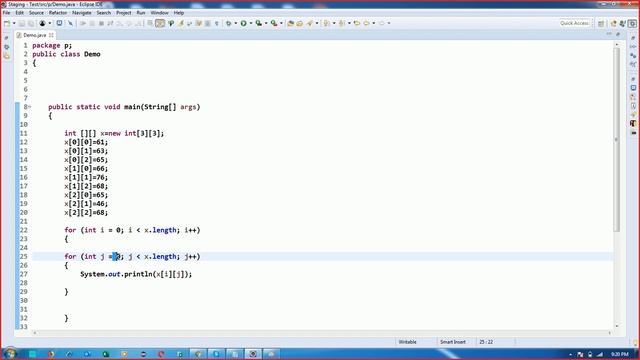
Task: Click the Coverage launch icon
Action: point(259,23)
